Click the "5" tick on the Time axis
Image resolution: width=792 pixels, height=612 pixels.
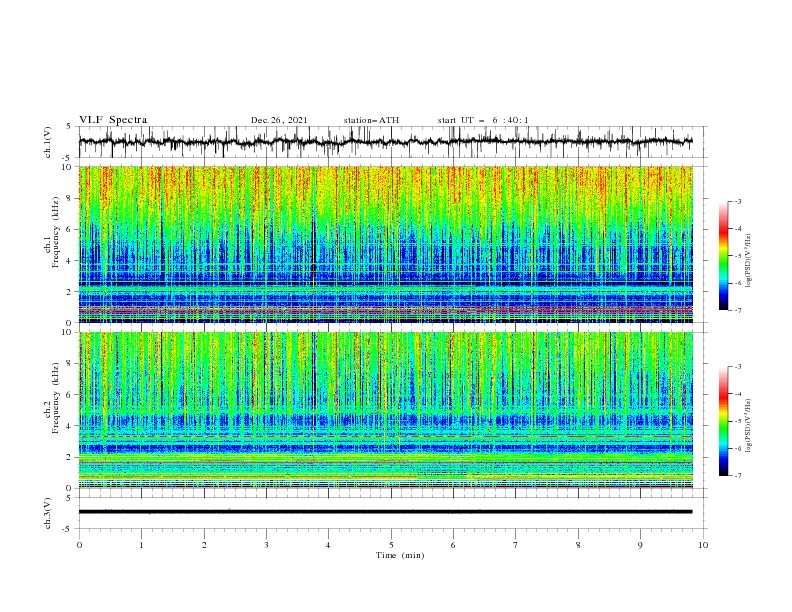[391, 545]
